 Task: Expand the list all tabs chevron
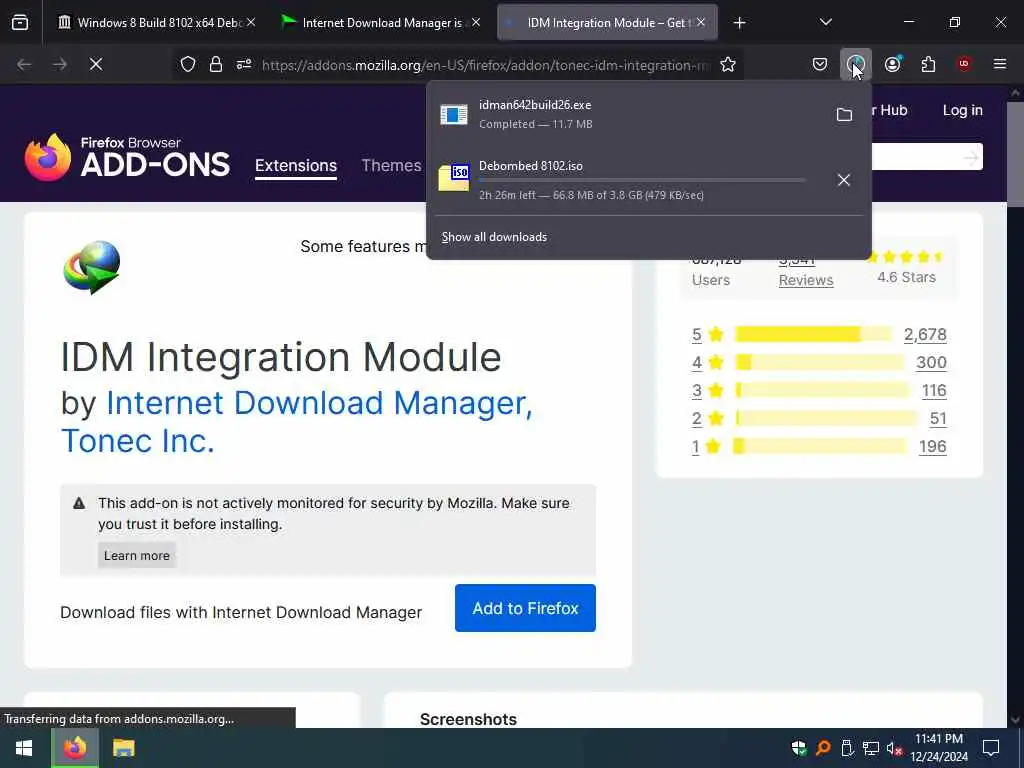pyautogui.click(x=825, y=23)
